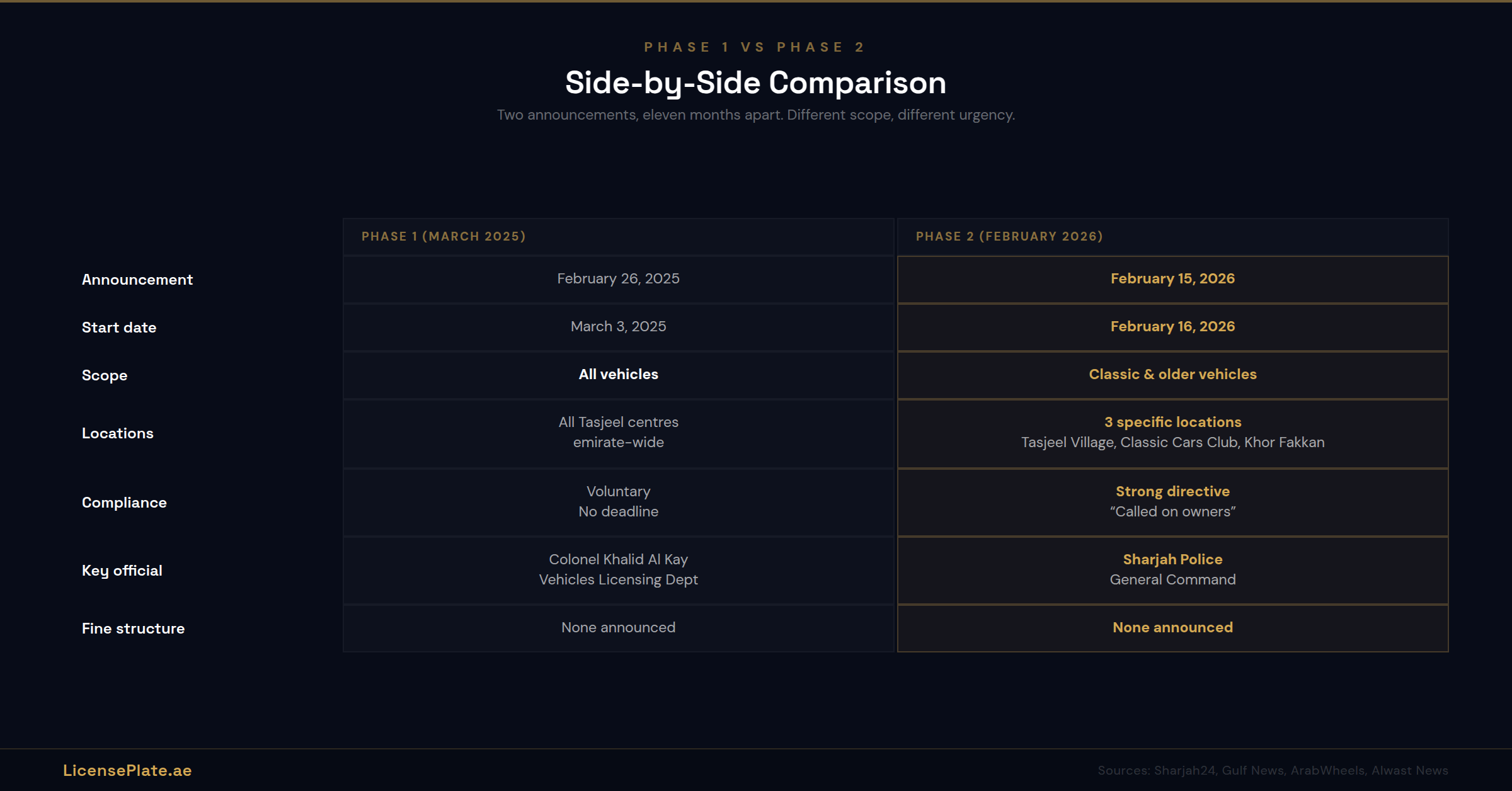Click the Fine structure row label
The height and width of the screenshot is (791, 1512).
133,629
